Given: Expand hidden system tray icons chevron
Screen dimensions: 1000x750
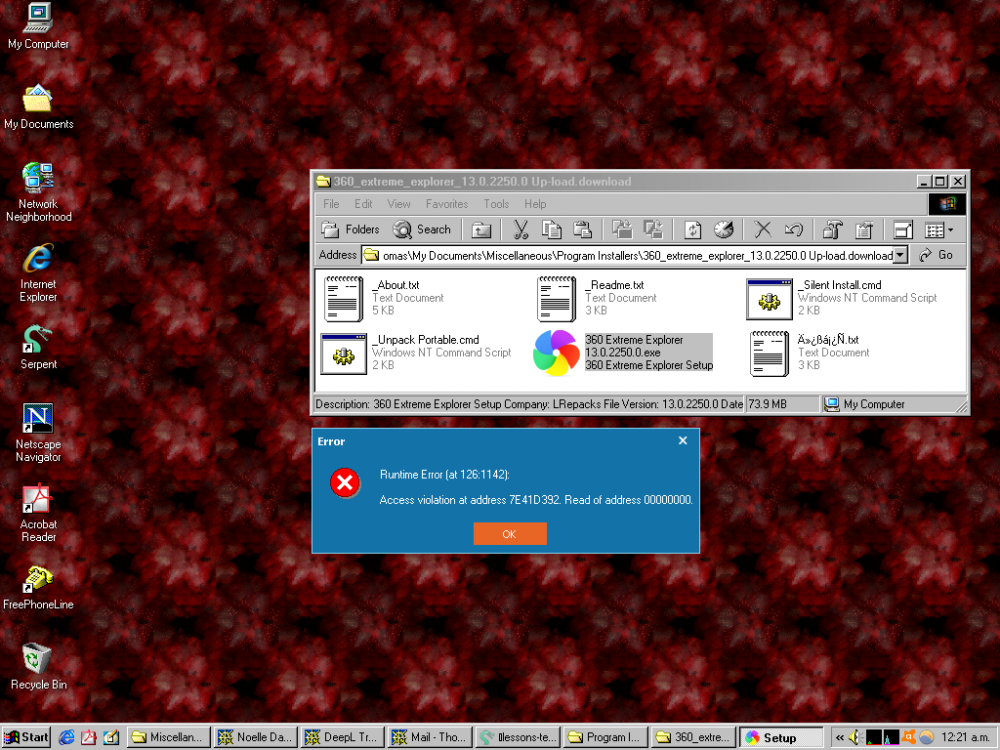Looking at the screenshot, I should [840, 738].
